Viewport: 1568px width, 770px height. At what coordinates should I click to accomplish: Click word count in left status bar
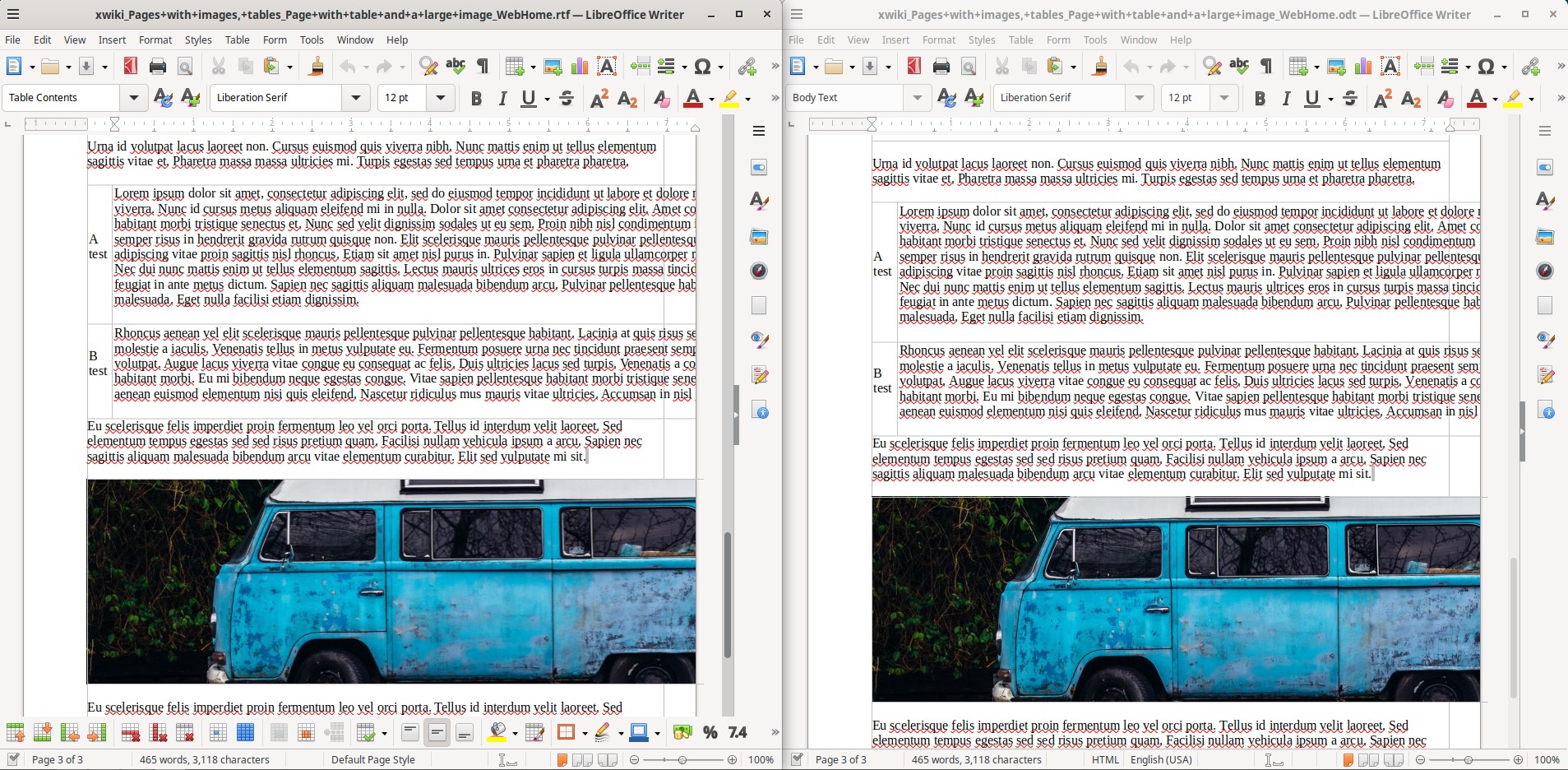click(x=205, y=759)
